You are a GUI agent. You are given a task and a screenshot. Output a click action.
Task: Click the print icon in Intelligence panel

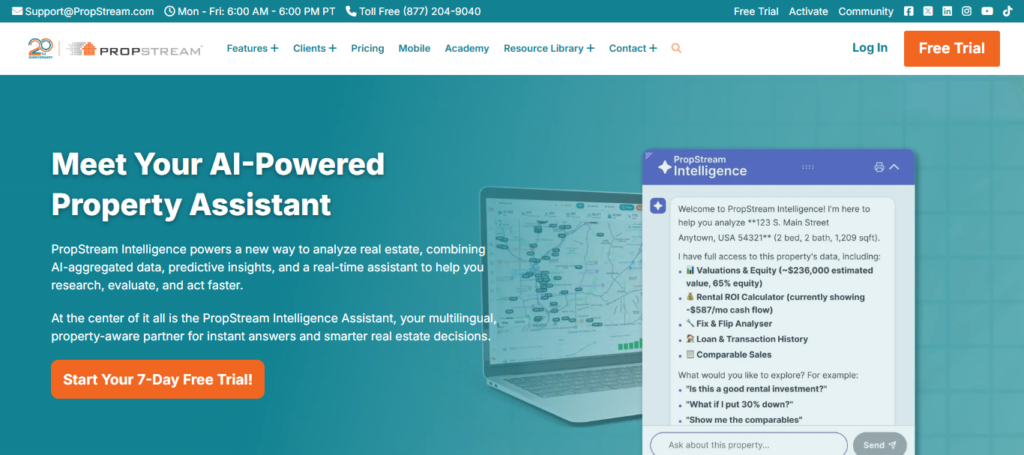coord(879,167)
